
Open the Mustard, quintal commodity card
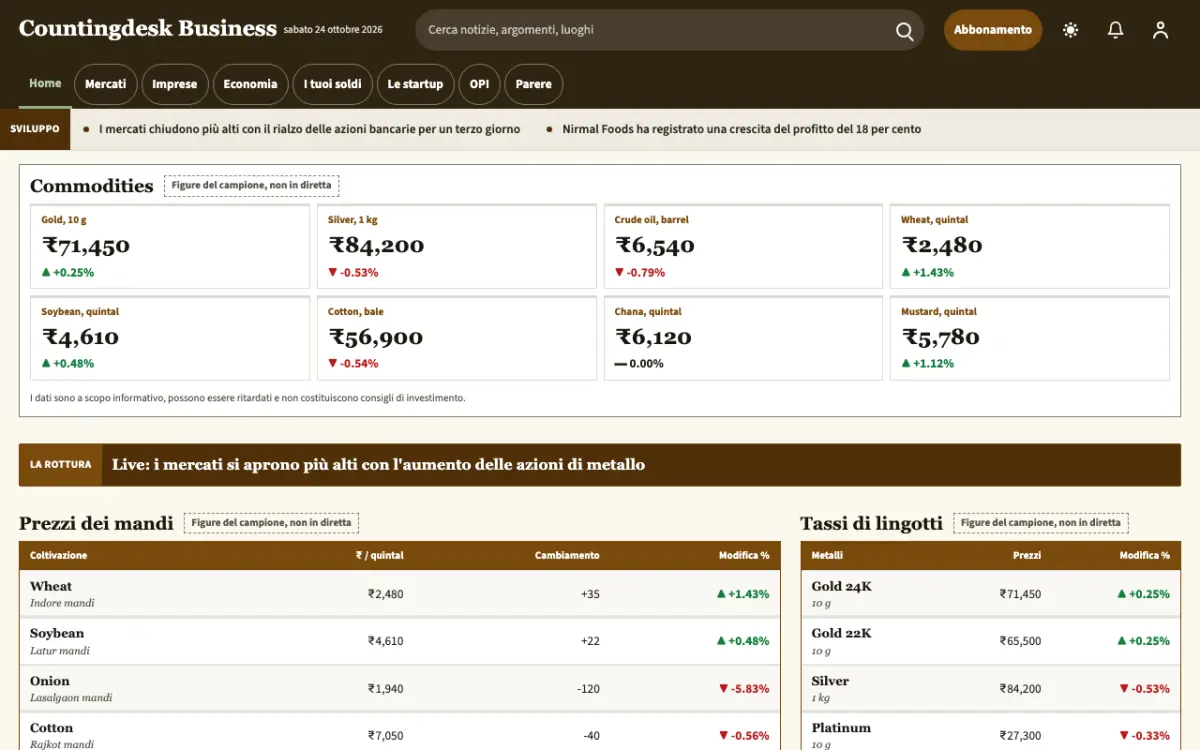point(1030,338)
